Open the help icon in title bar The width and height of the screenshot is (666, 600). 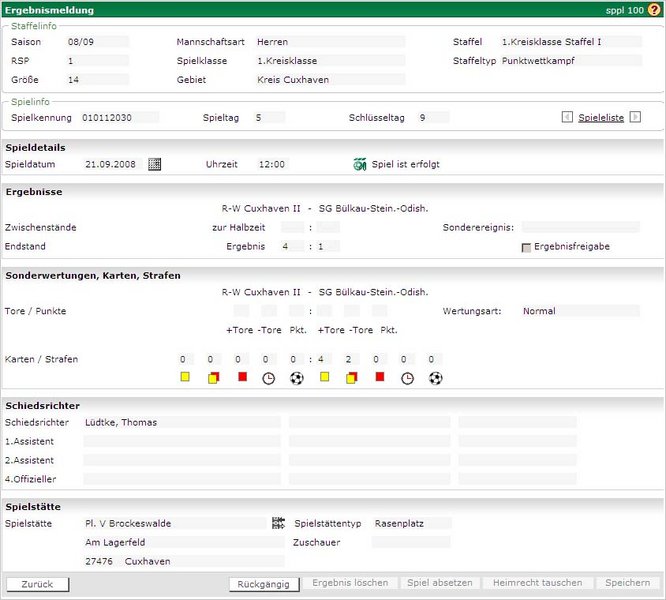654,10
